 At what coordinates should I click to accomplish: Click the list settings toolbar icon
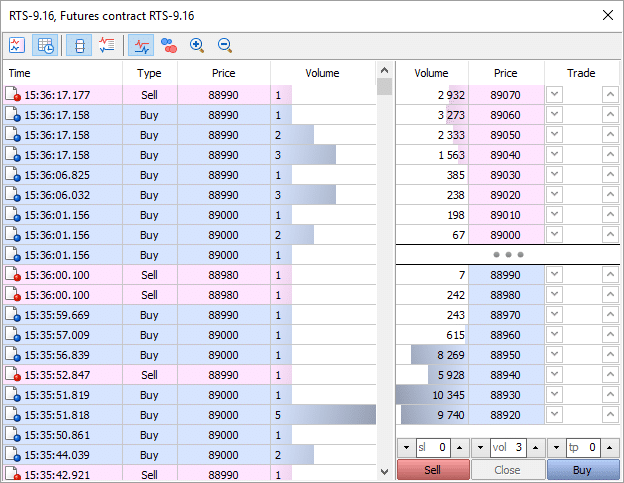pyautogui.click(x=107, y=45)
